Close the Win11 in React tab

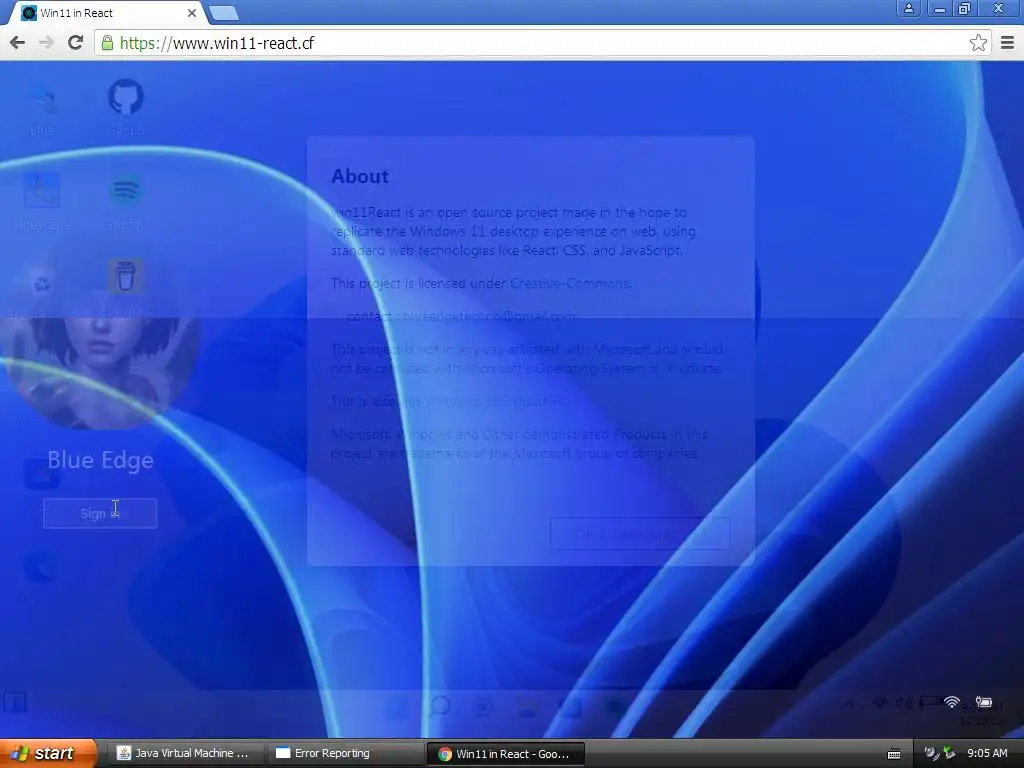[192, 13]
